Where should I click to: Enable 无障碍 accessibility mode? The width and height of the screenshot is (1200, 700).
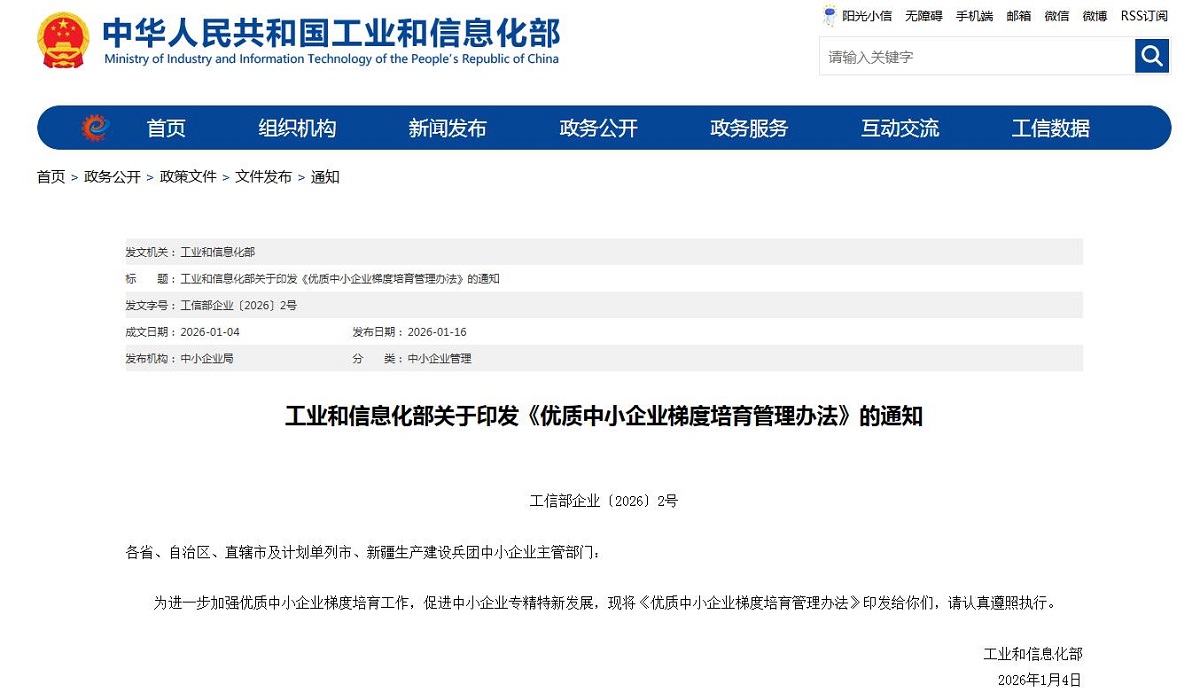click(922, 16)
